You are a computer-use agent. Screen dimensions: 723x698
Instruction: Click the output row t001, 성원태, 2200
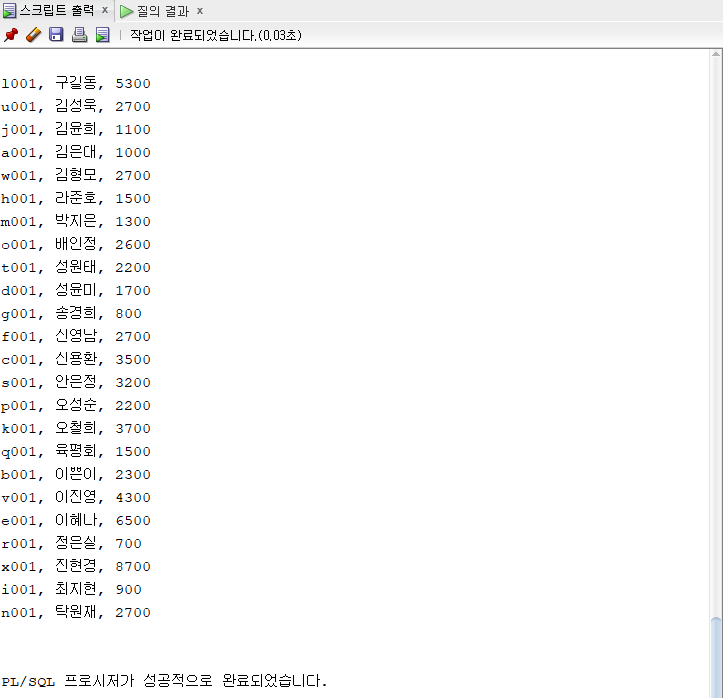click(x=76, y=268)
